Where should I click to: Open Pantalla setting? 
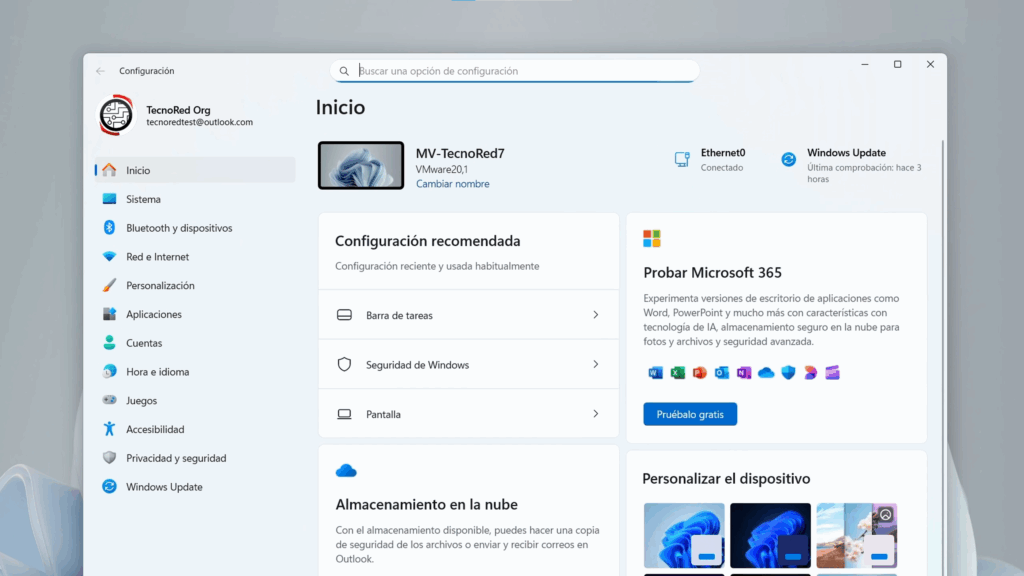click(x=468, y=414)
